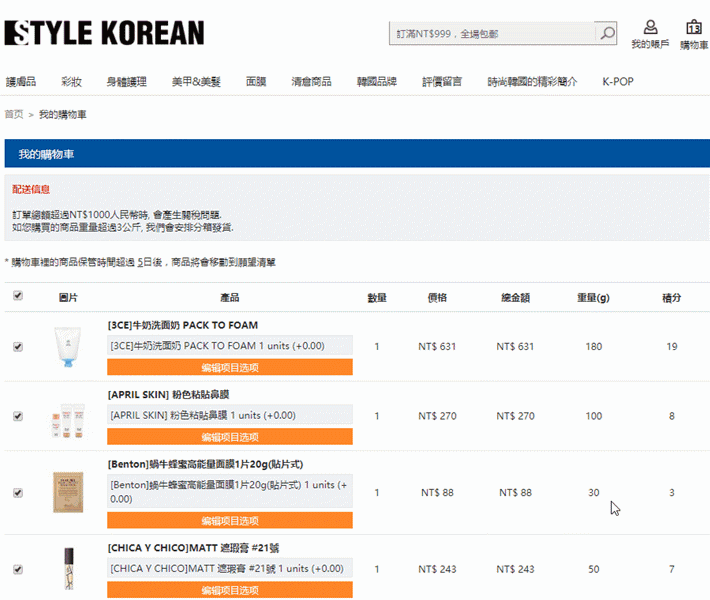Click weight value 180
This screenshot has width=710, height=600.
pos(593,346)
